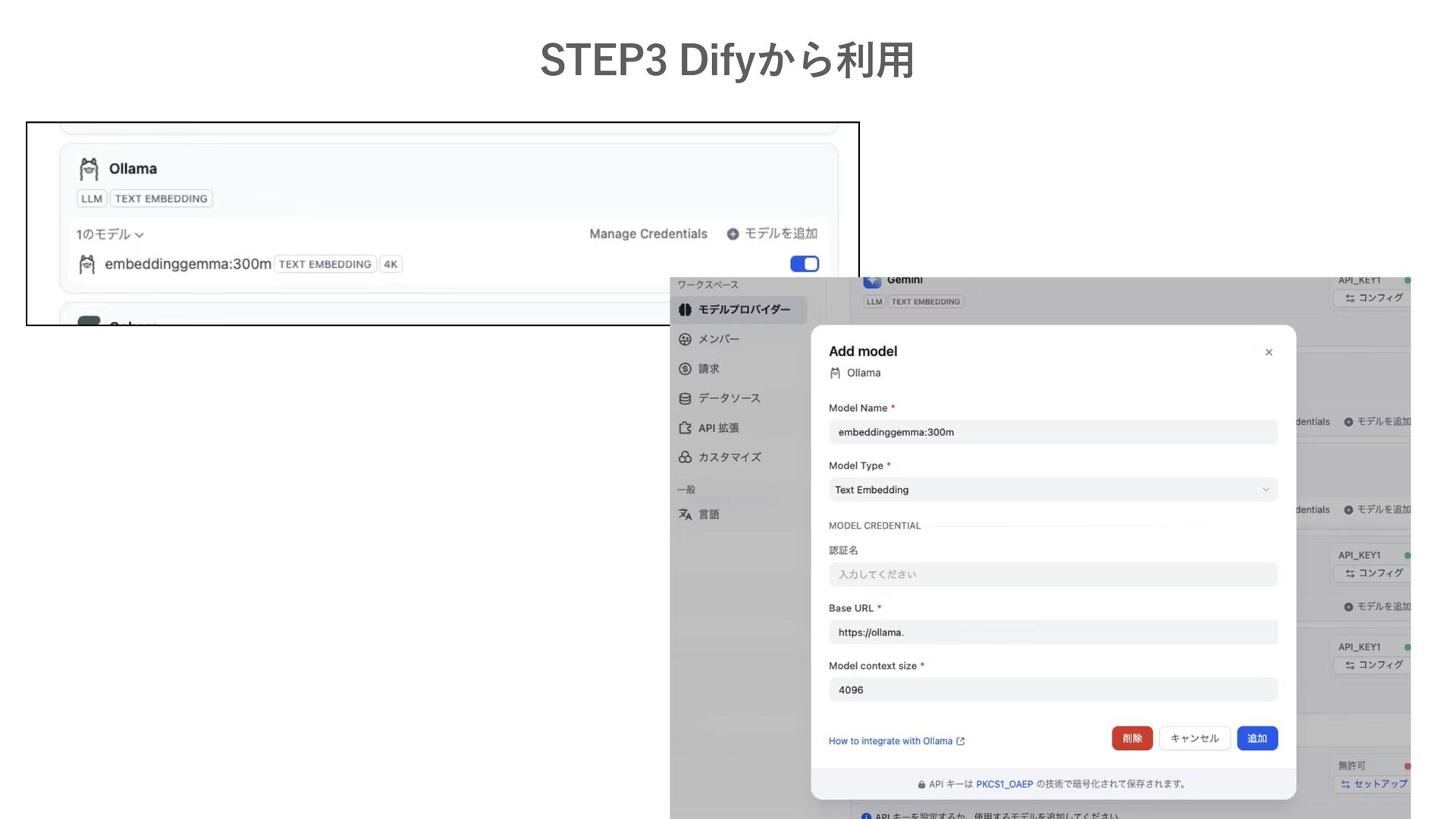This screenshot has height=819, width=1456.
Task: Click the info icon beside API キーを設定するか
Action: coord(866,816)
